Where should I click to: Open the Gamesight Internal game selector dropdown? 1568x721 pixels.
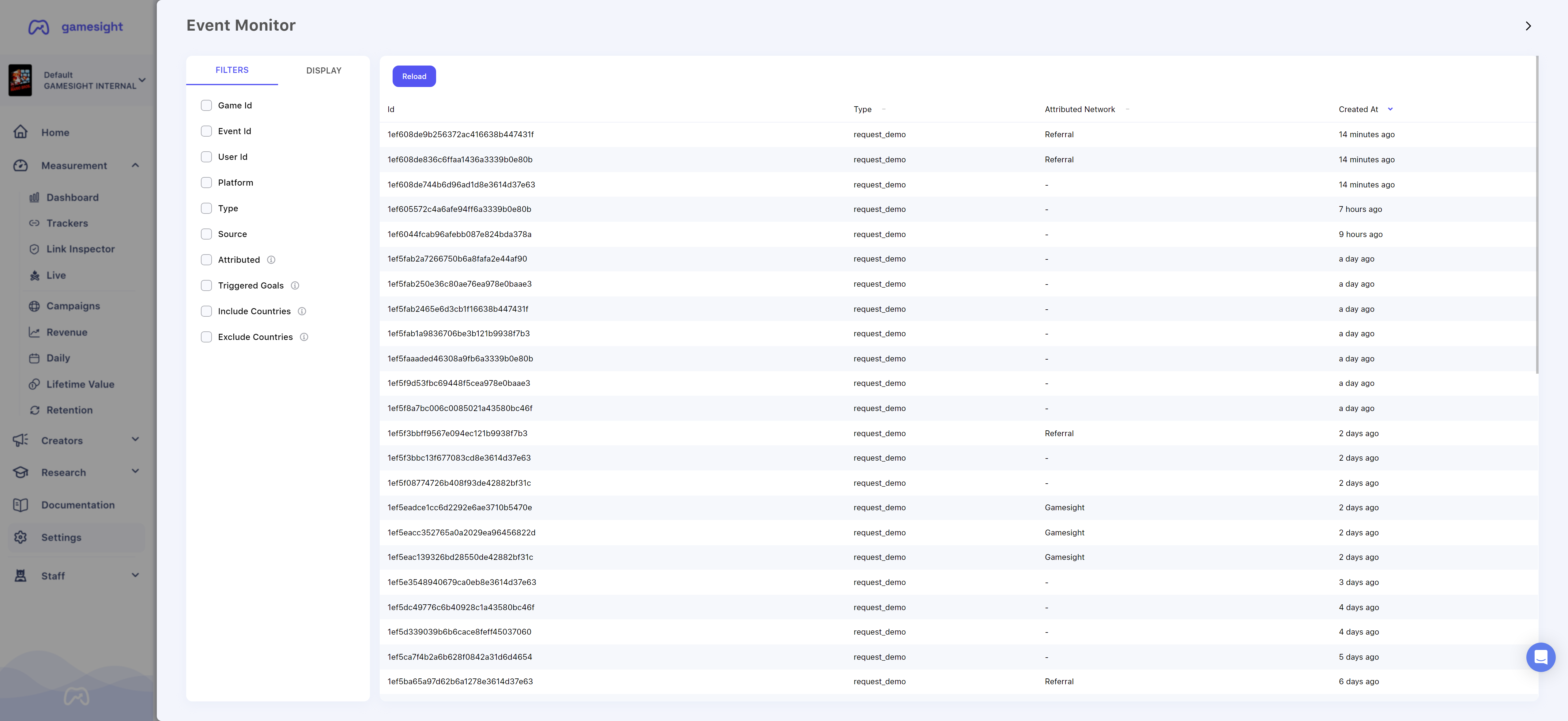(x=142, y=80)
